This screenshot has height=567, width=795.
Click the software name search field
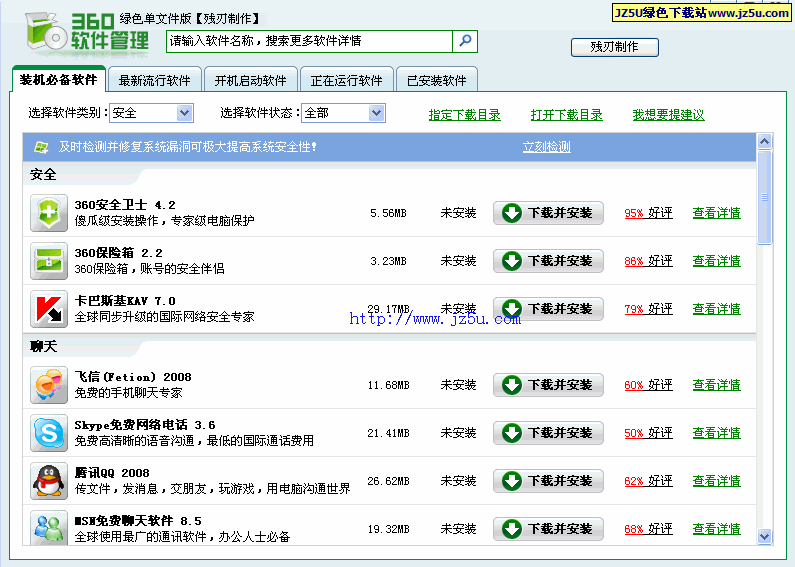[309, 41]
